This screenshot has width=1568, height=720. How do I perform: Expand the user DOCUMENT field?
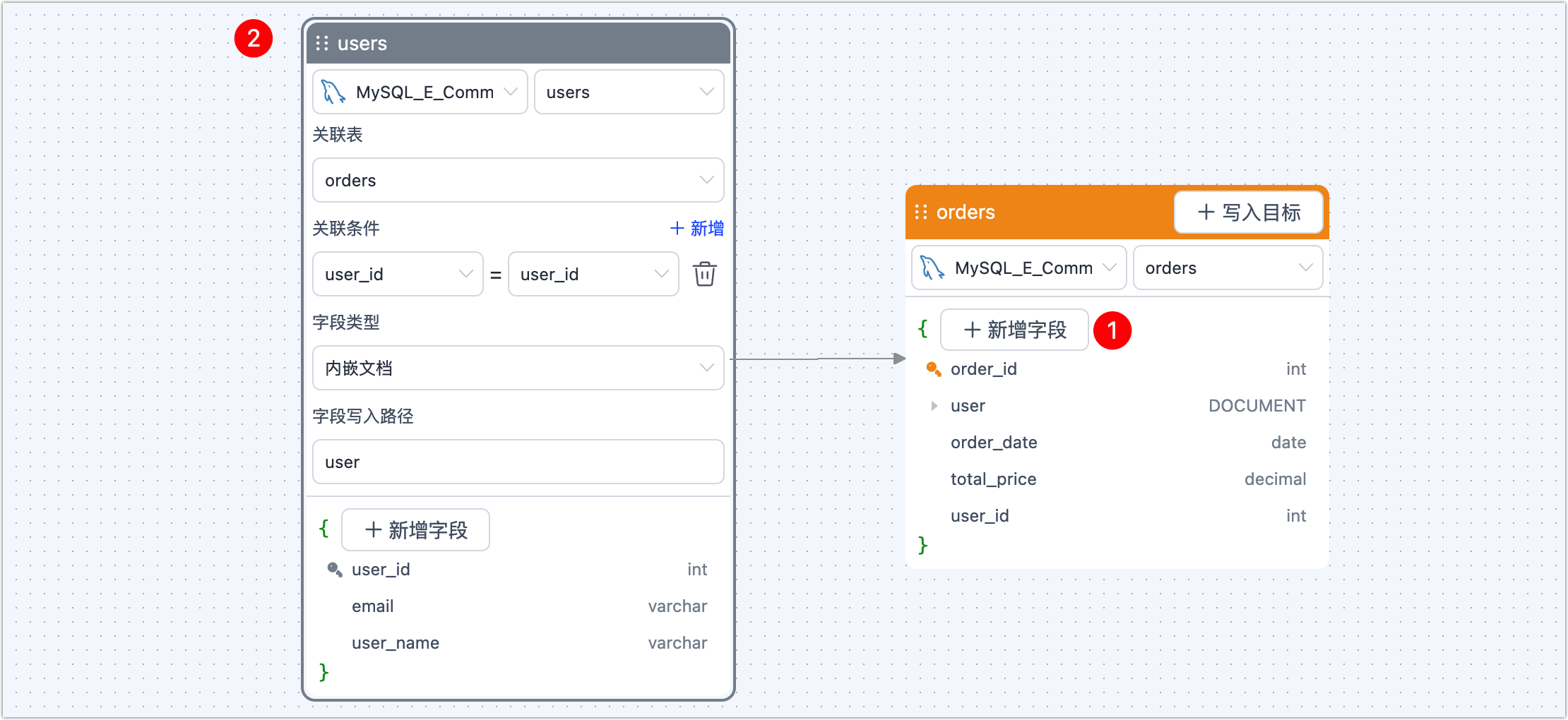coord(934,406)
